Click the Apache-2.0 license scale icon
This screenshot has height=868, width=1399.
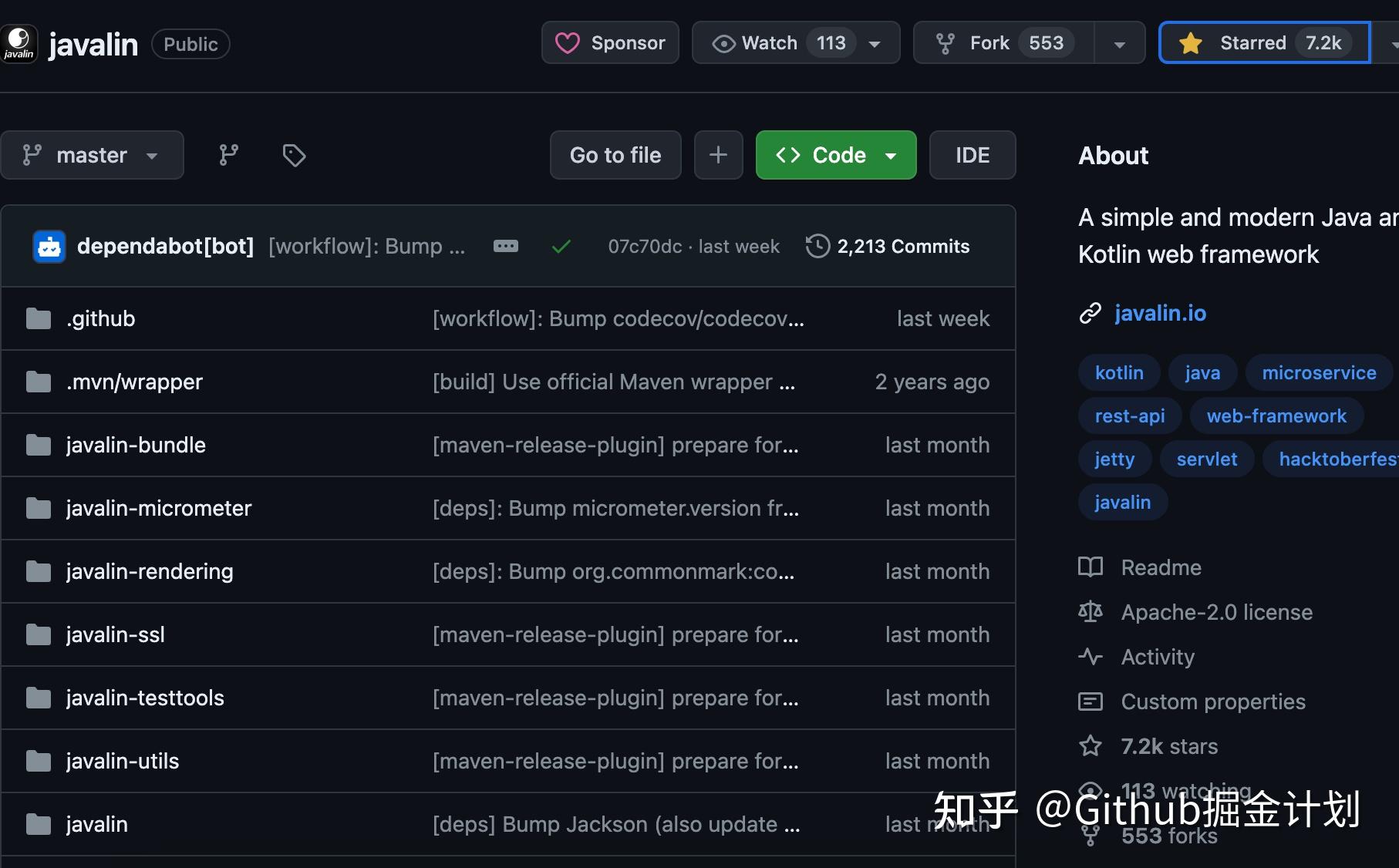(1090, 611)
